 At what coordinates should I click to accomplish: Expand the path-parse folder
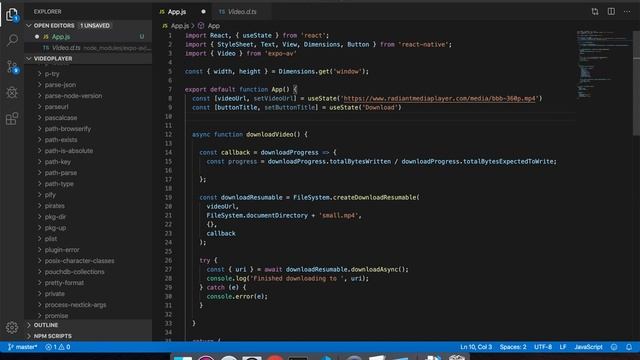click(88, 173)
